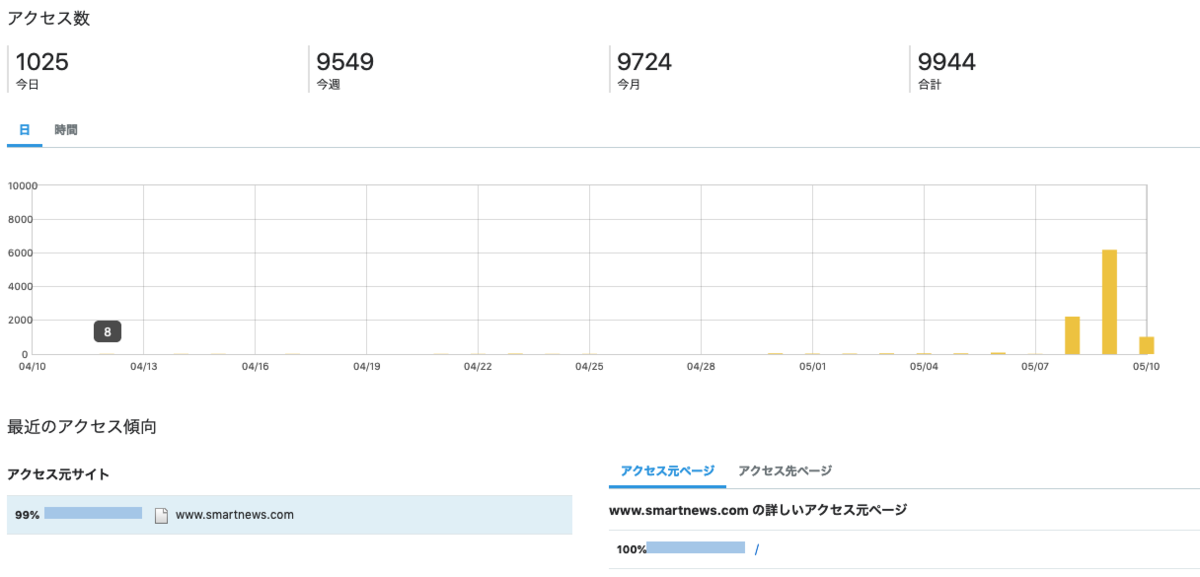Image resolution: width=1200 pixels, height=577 pixels.
Task: Click the 04/19 axis date label
Action: (367, 367)
